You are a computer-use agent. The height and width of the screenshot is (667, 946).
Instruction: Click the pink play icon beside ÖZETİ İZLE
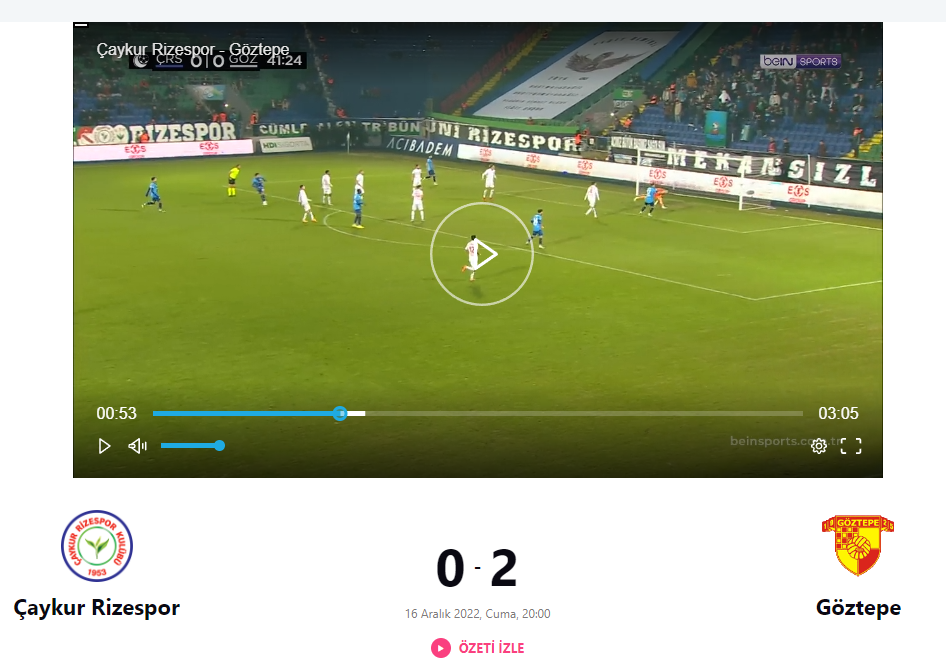click(x=441, y=648)
